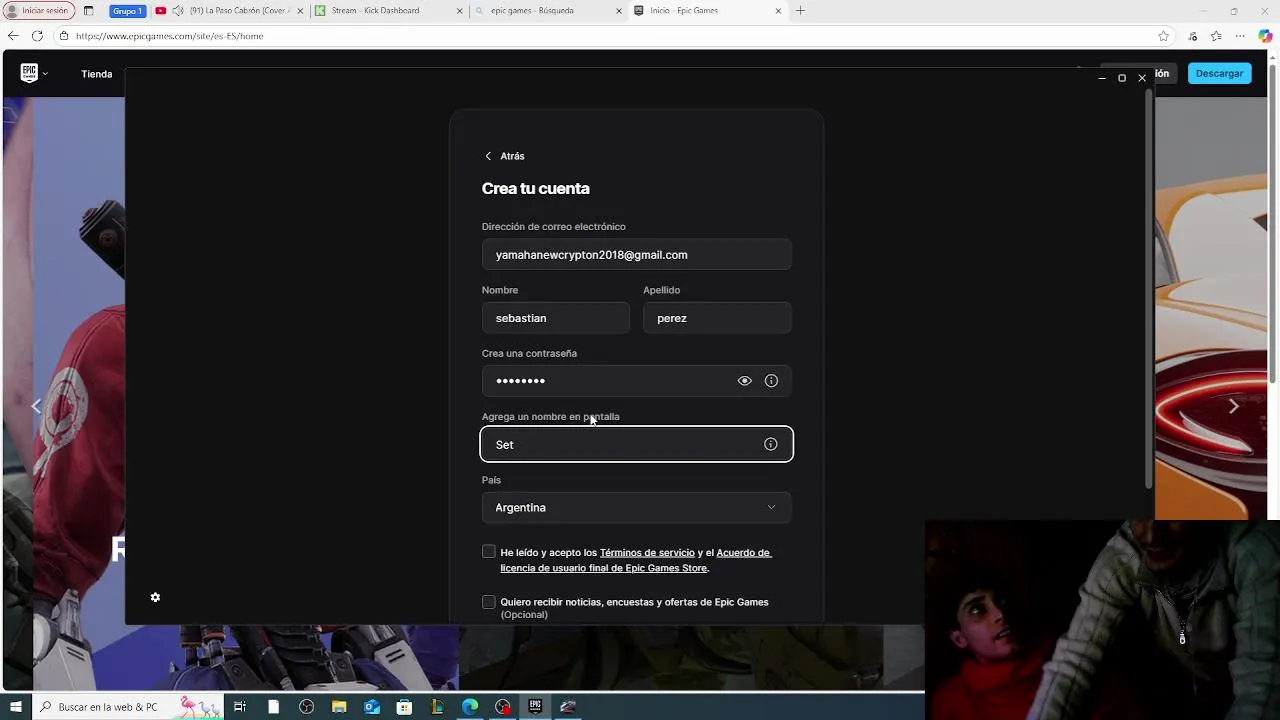The image size is (1280, 720).
Task: Show password with the eye icon
Action: coord(744,381)
